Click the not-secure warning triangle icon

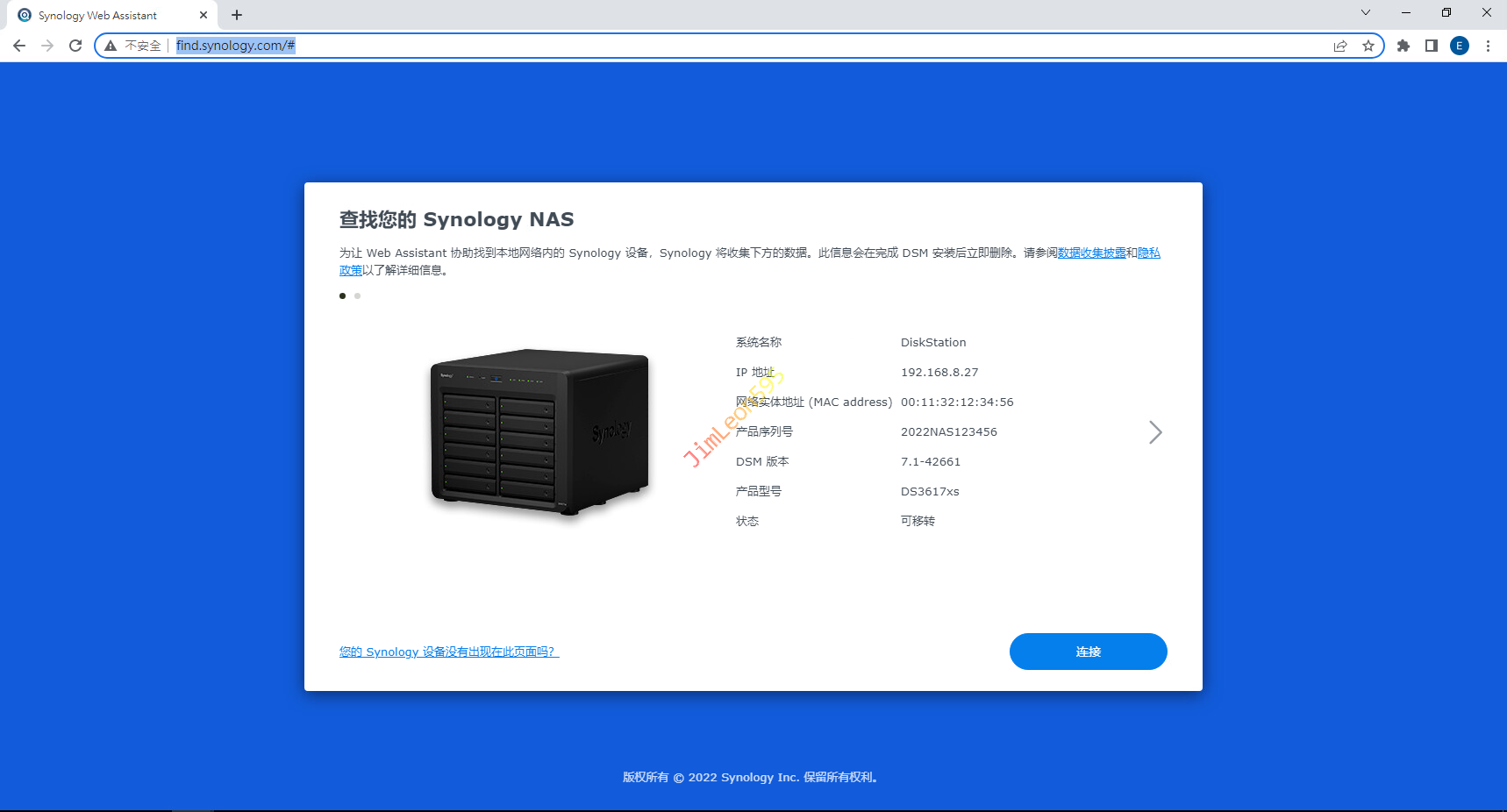[x=111, y=46]
